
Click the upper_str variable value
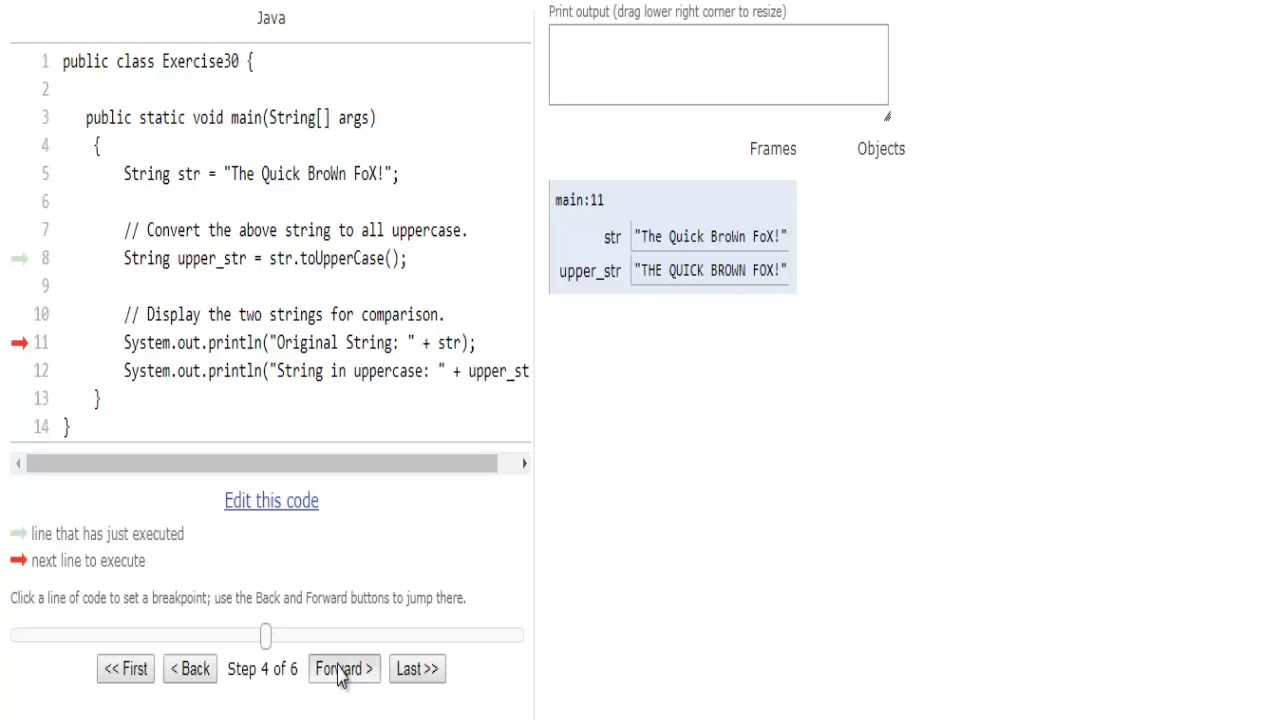tap(710, 271)
